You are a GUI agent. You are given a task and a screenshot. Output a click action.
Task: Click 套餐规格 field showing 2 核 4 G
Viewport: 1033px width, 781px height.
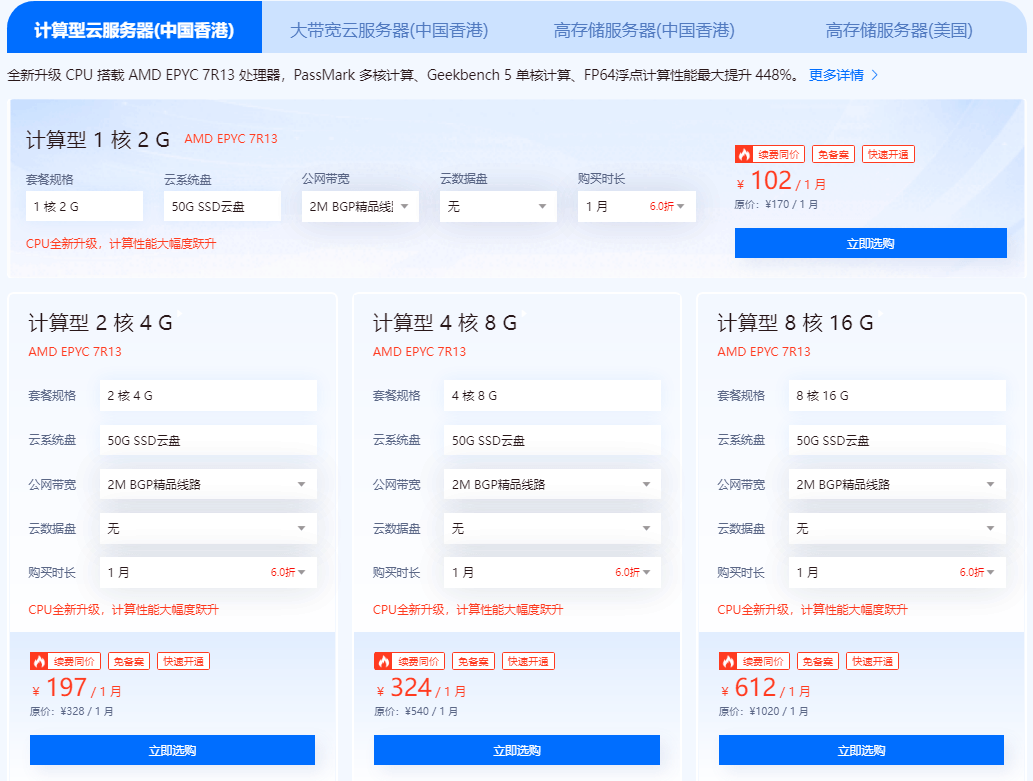pos(208,395)
